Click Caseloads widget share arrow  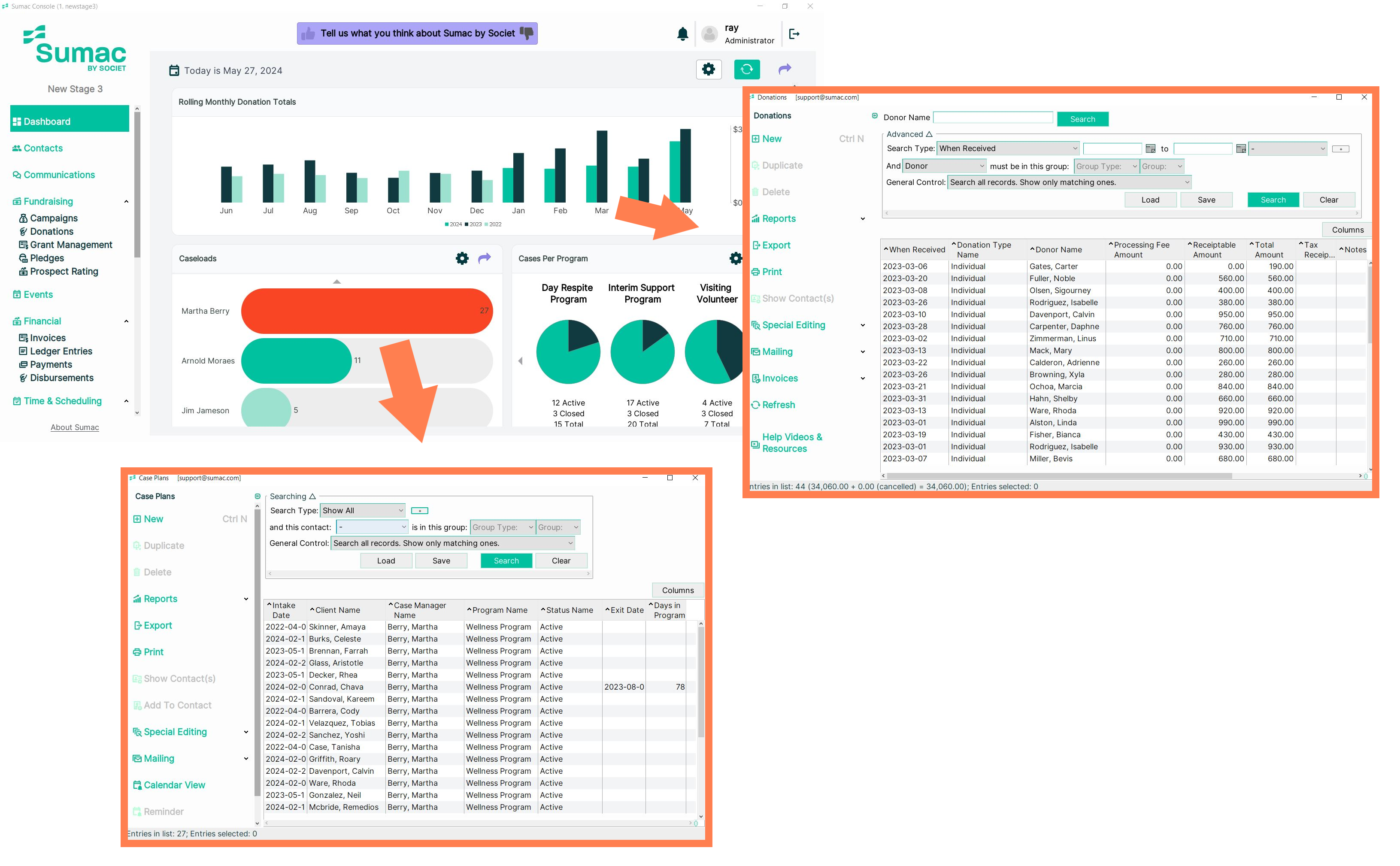pyautogui.click(x=485, y=258)
